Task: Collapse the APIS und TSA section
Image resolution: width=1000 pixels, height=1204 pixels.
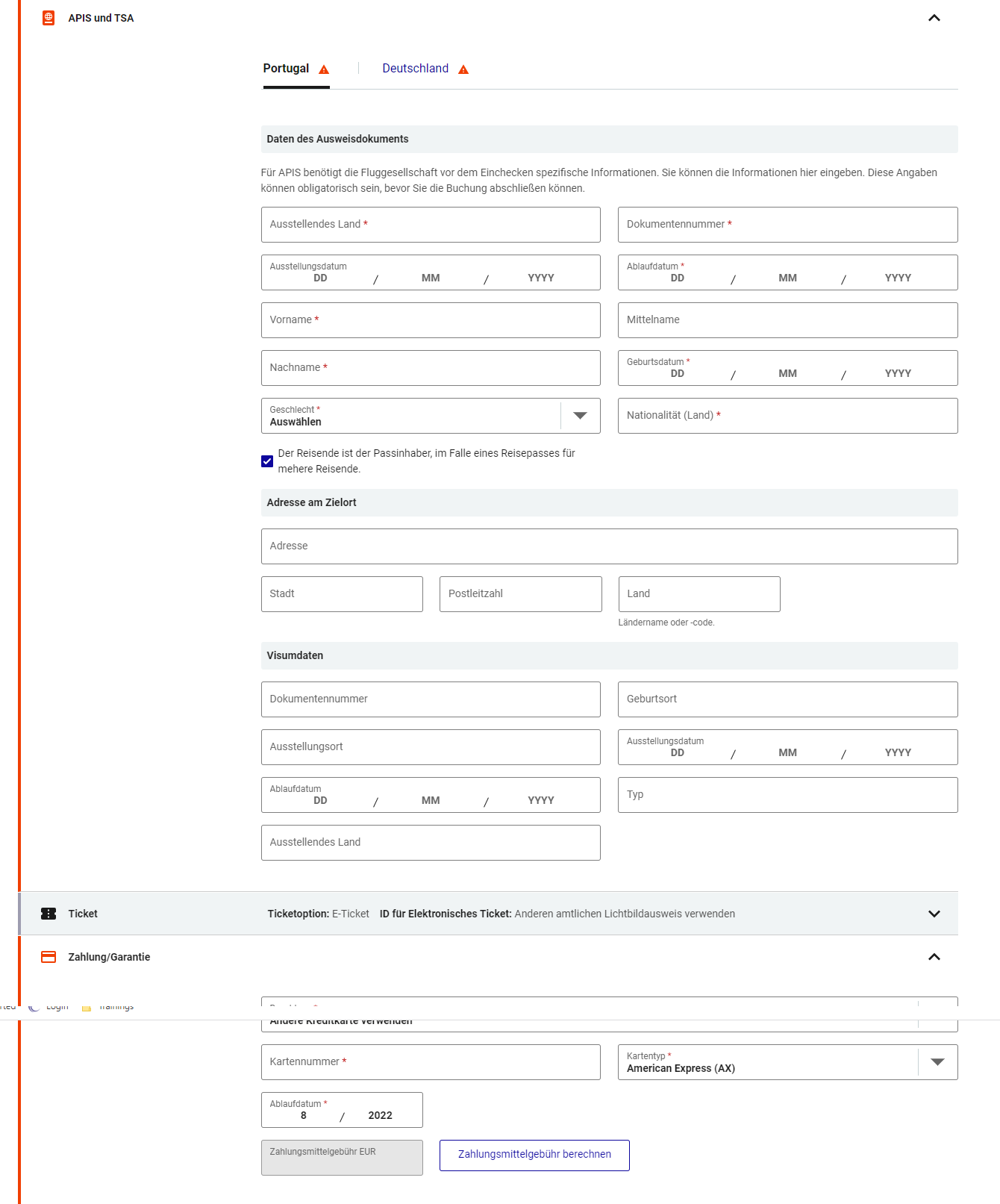Action: [934, 18]
